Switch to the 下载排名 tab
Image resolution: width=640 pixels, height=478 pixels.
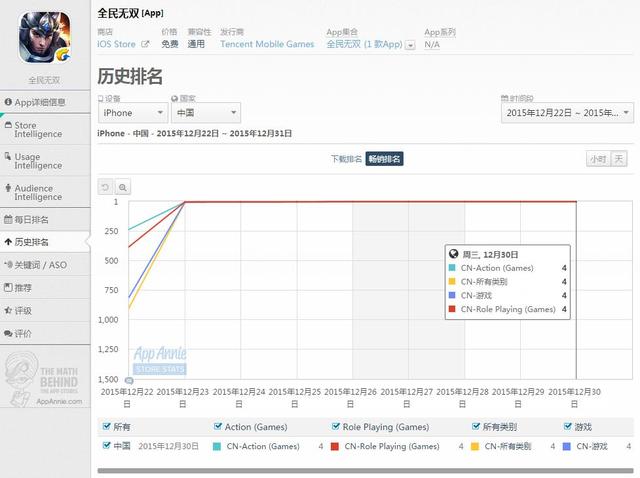[x=346, y=159]
